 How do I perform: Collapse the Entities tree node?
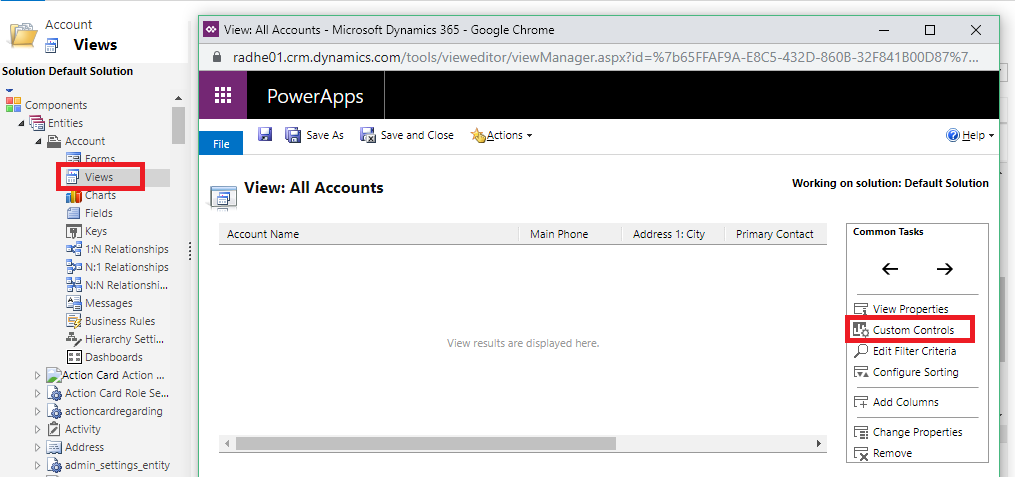coord(21,123)
